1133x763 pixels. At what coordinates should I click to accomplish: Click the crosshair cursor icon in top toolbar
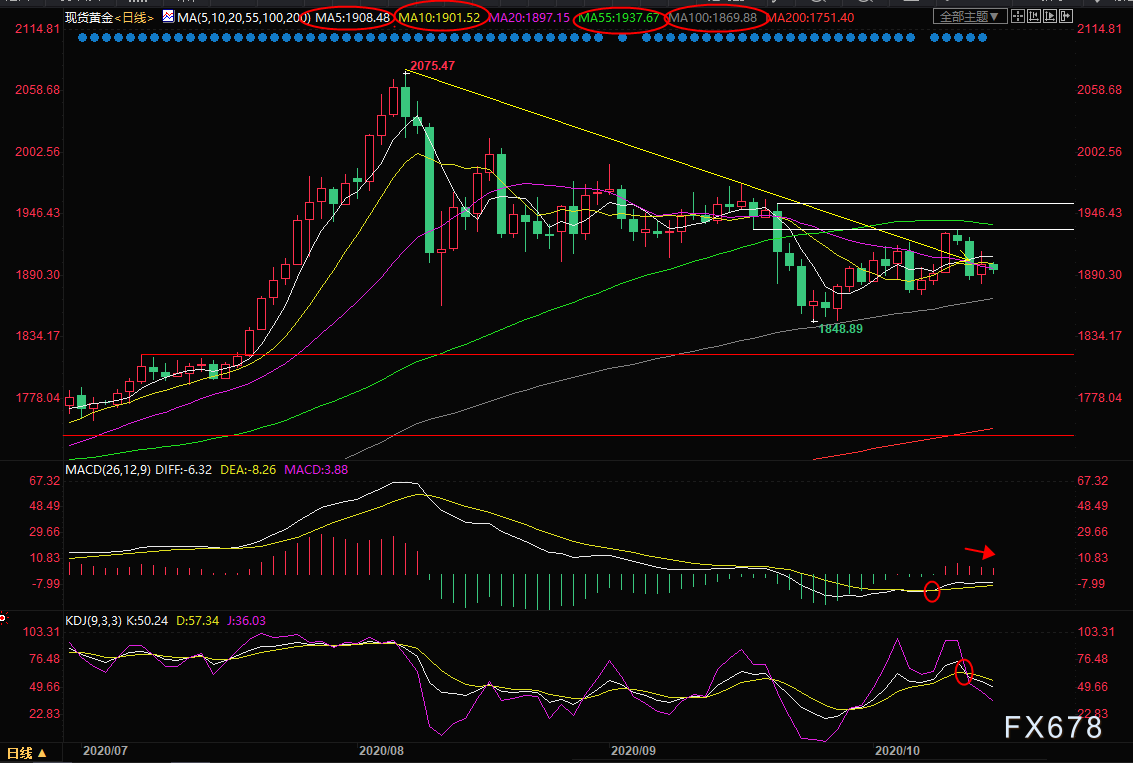[x=1016, y=17]
